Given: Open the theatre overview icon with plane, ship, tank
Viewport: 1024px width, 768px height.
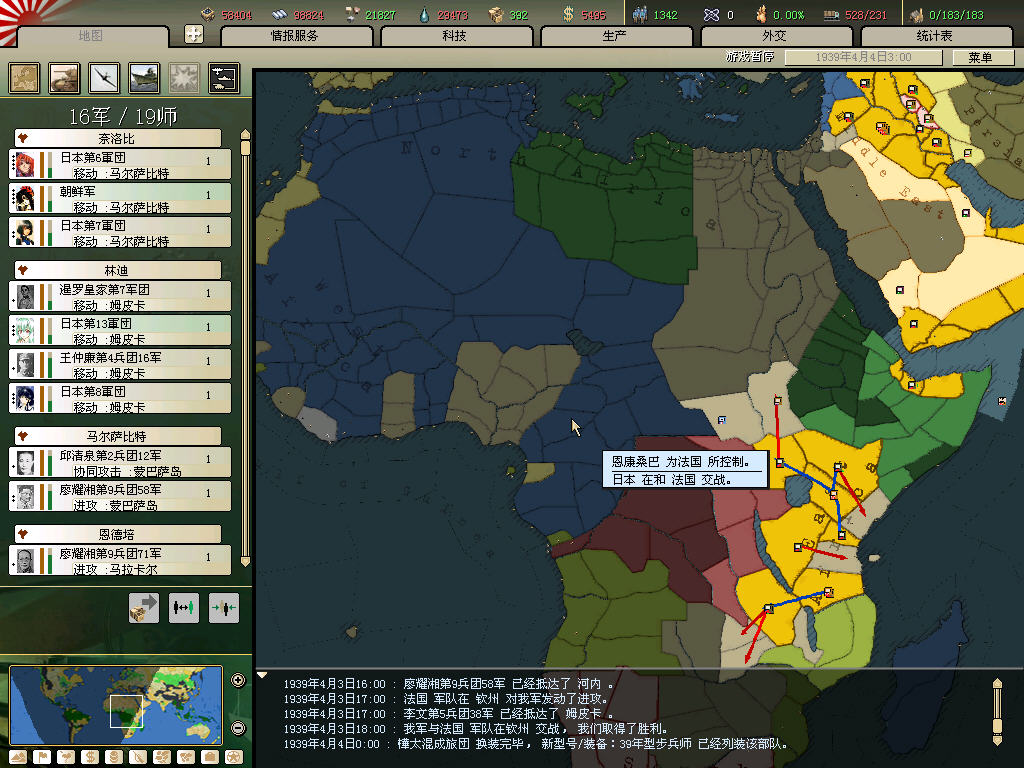Looking at the screenshot, I should click(x=224, y=78).
